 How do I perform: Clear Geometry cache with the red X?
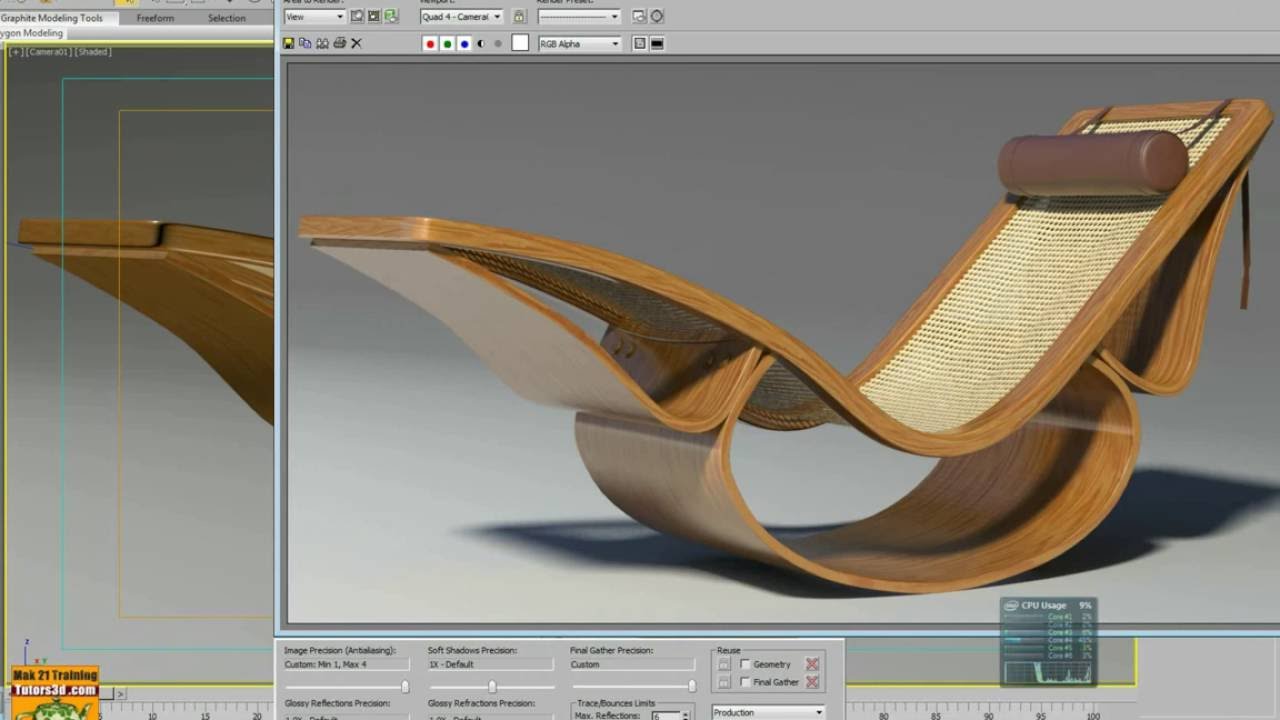(812, 664)
